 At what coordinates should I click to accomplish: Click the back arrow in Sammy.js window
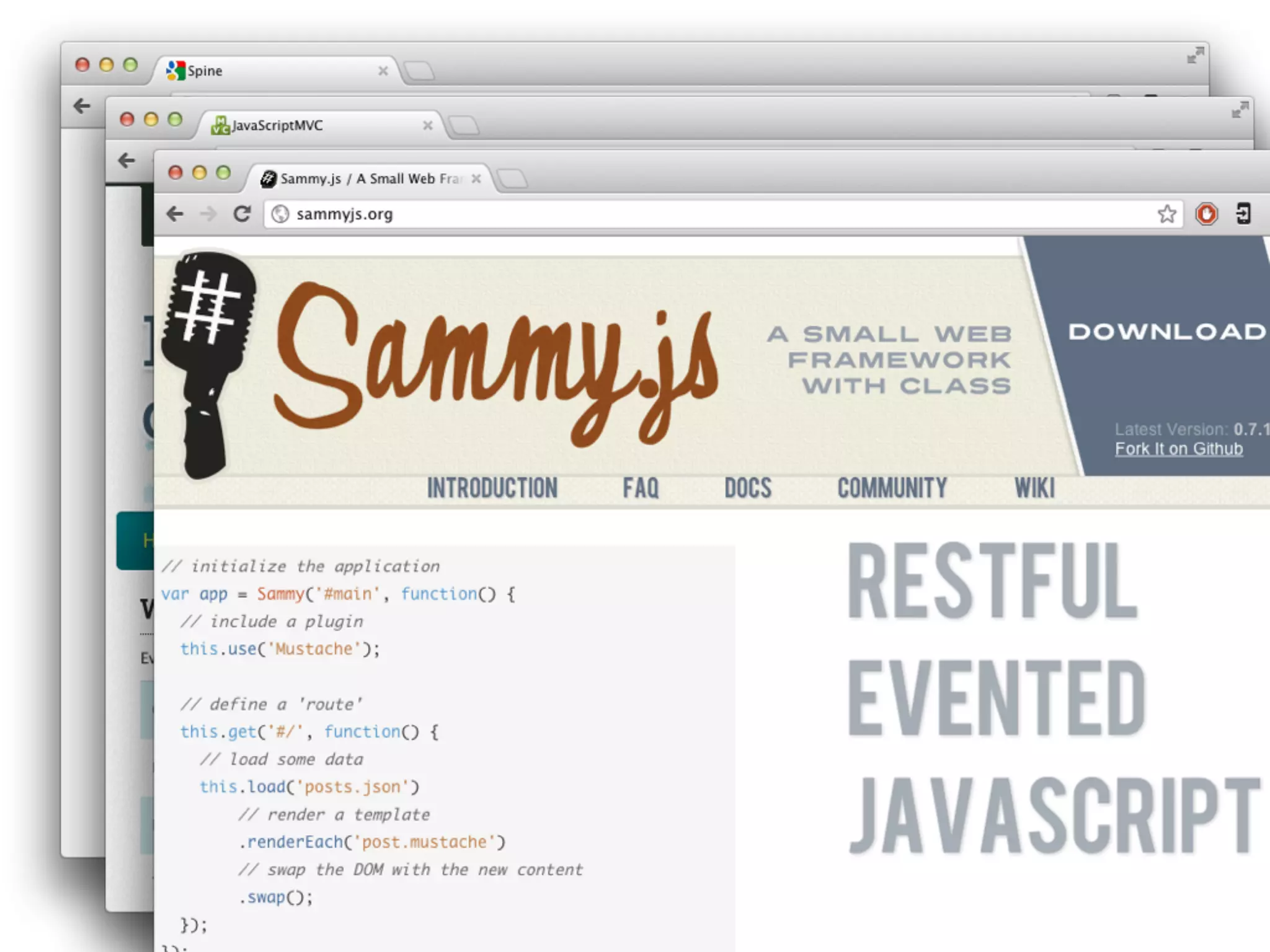click(175, 214)
